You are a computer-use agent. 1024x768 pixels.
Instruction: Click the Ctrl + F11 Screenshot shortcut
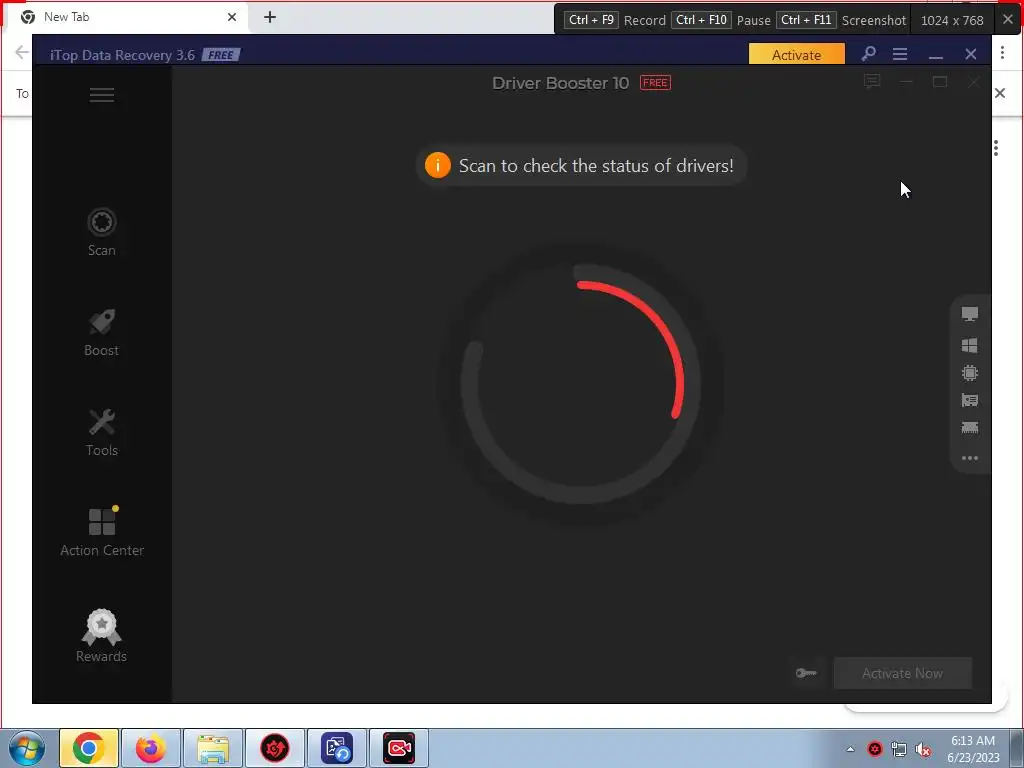[841, 20]
